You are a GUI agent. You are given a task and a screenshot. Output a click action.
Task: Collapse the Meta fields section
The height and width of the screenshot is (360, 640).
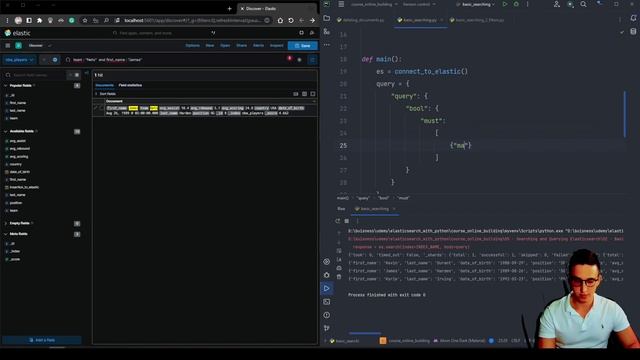point(6,234)
